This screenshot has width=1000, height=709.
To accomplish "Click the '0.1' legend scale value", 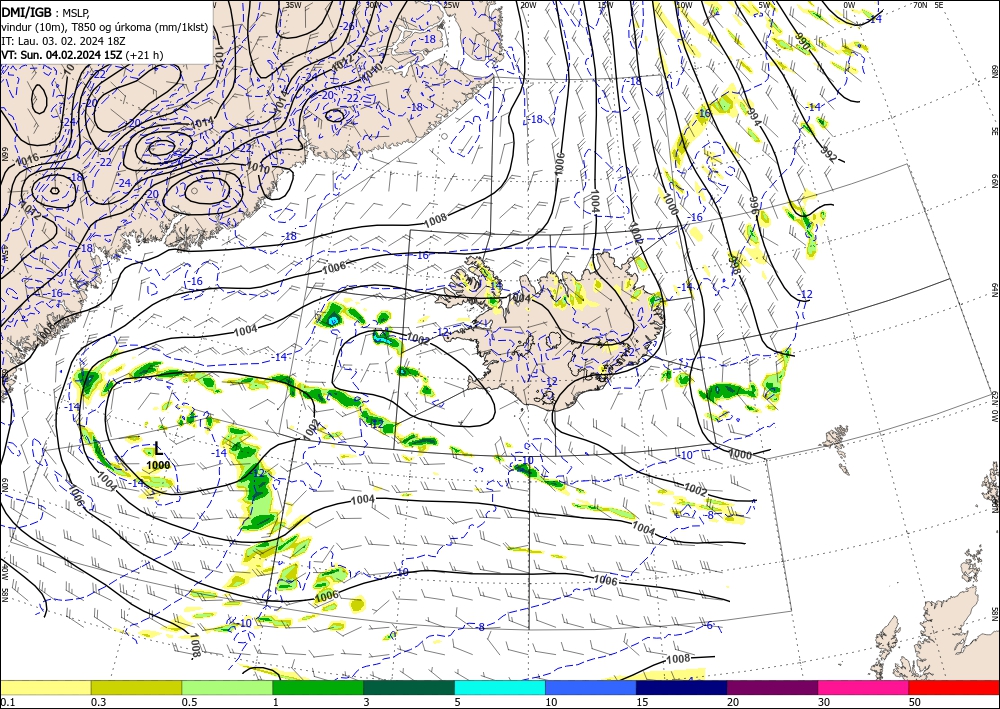I will tap(7, 702).
